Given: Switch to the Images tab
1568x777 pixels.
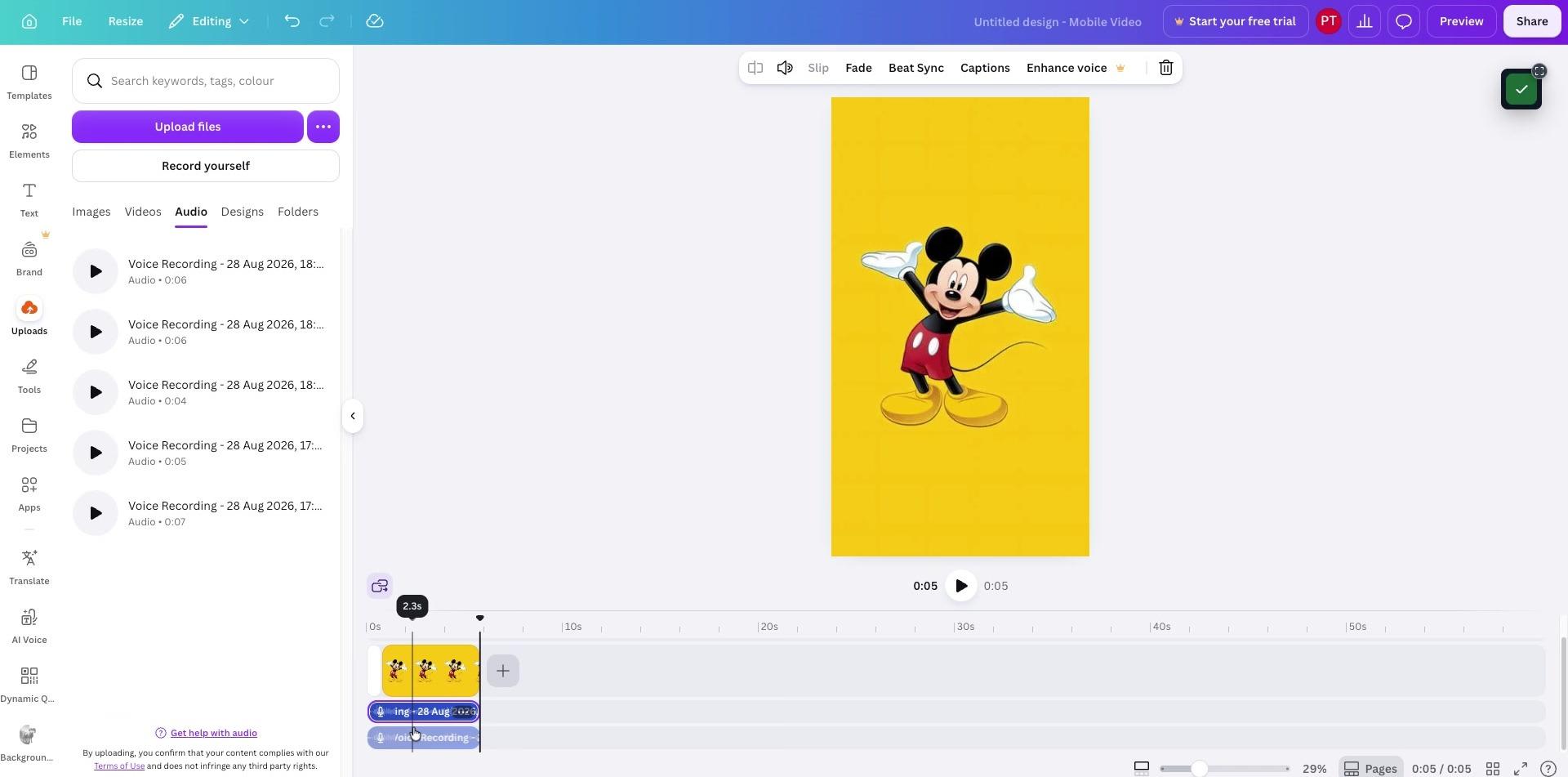Looking at the screenshot, I should tap(91, 212).
